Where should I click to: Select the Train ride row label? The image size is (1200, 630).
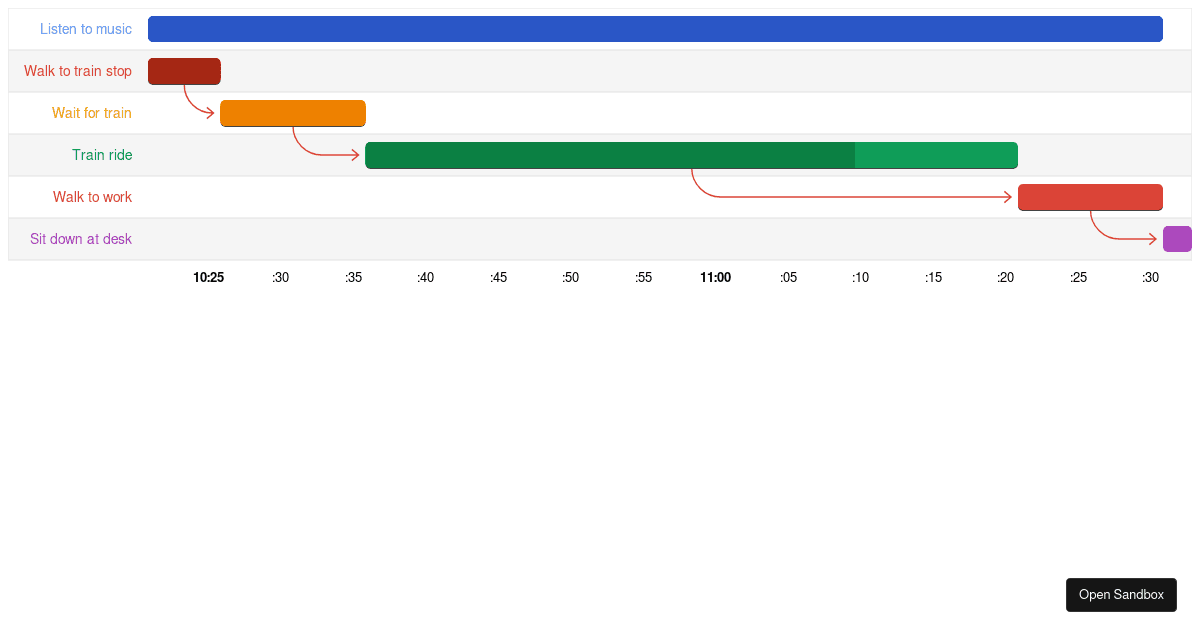[102, 155]
